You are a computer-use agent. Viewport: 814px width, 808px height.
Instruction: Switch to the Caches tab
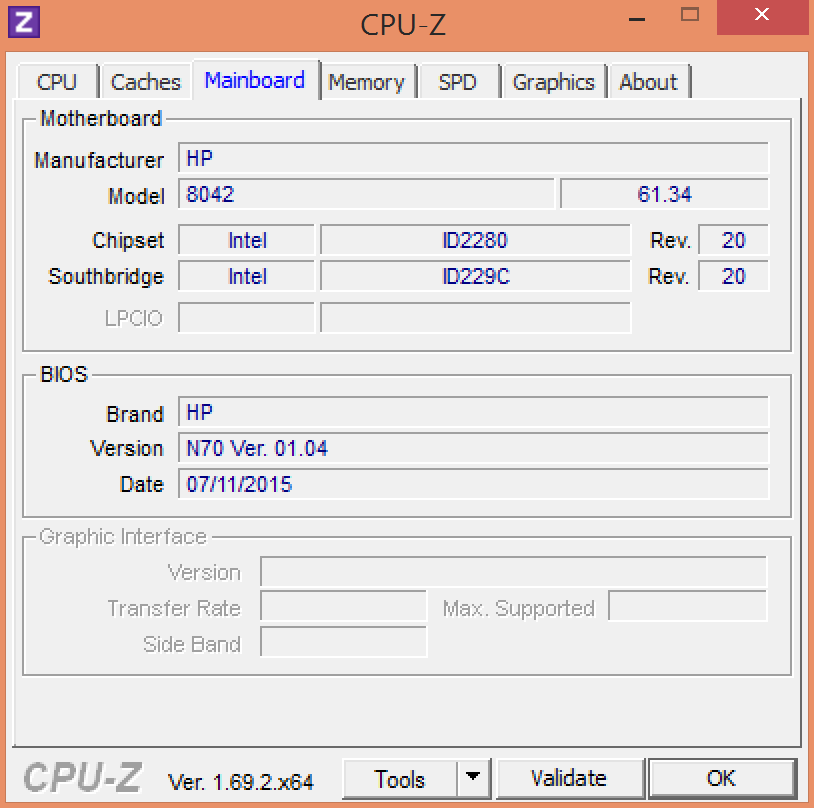click(146, 82)
